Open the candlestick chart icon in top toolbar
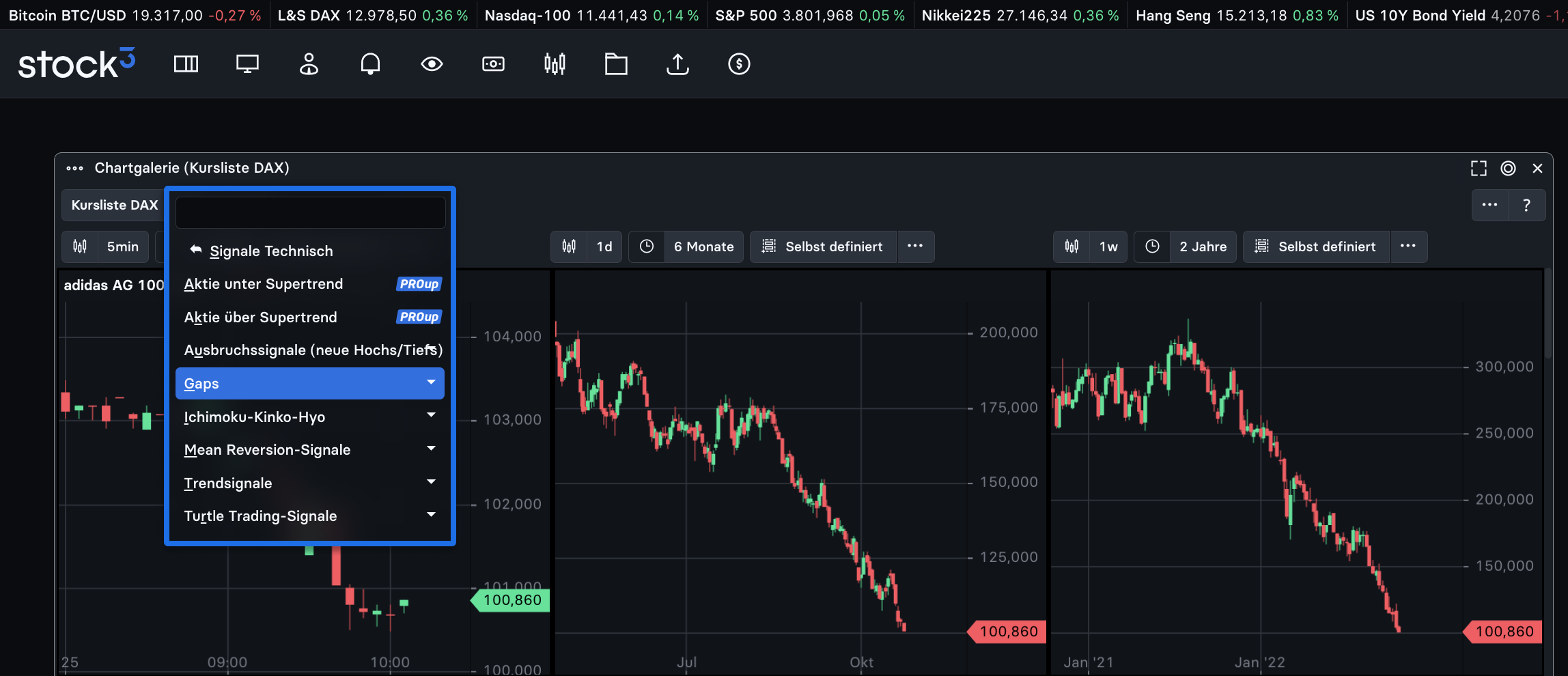1568x676 pixels. pos(555,64)
